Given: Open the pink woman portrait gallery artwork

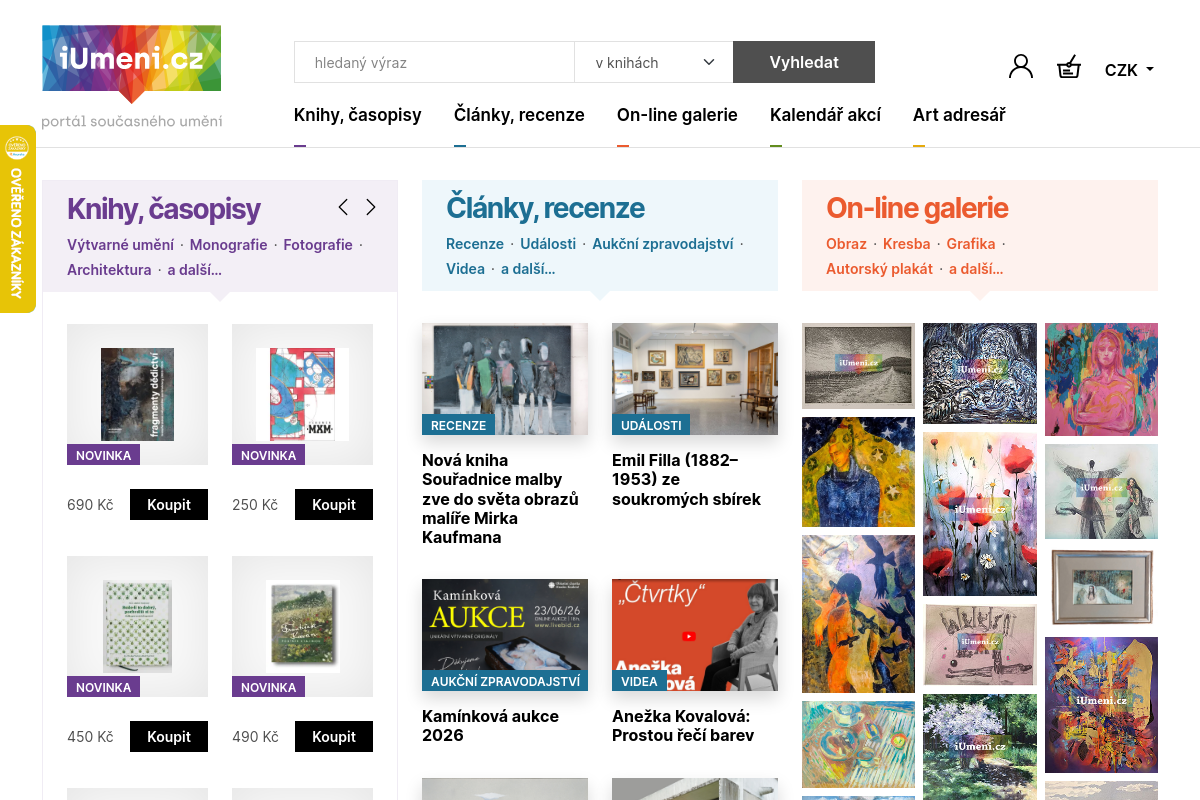Looking at the screenshot, I should tap(1101, 379).
